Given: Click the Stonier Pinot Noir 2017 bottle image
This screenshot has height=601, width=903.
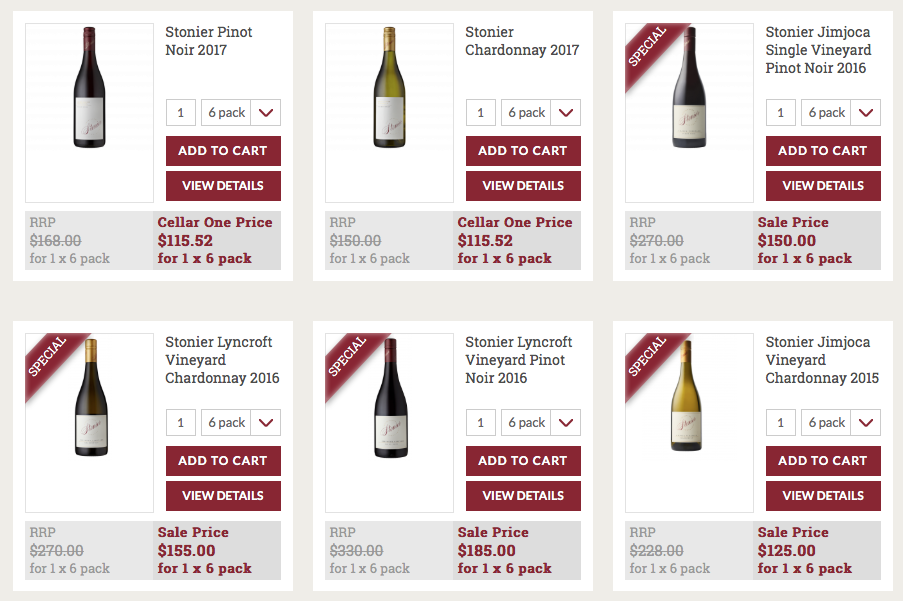Looking at the screenshot, I should point(89,90).
